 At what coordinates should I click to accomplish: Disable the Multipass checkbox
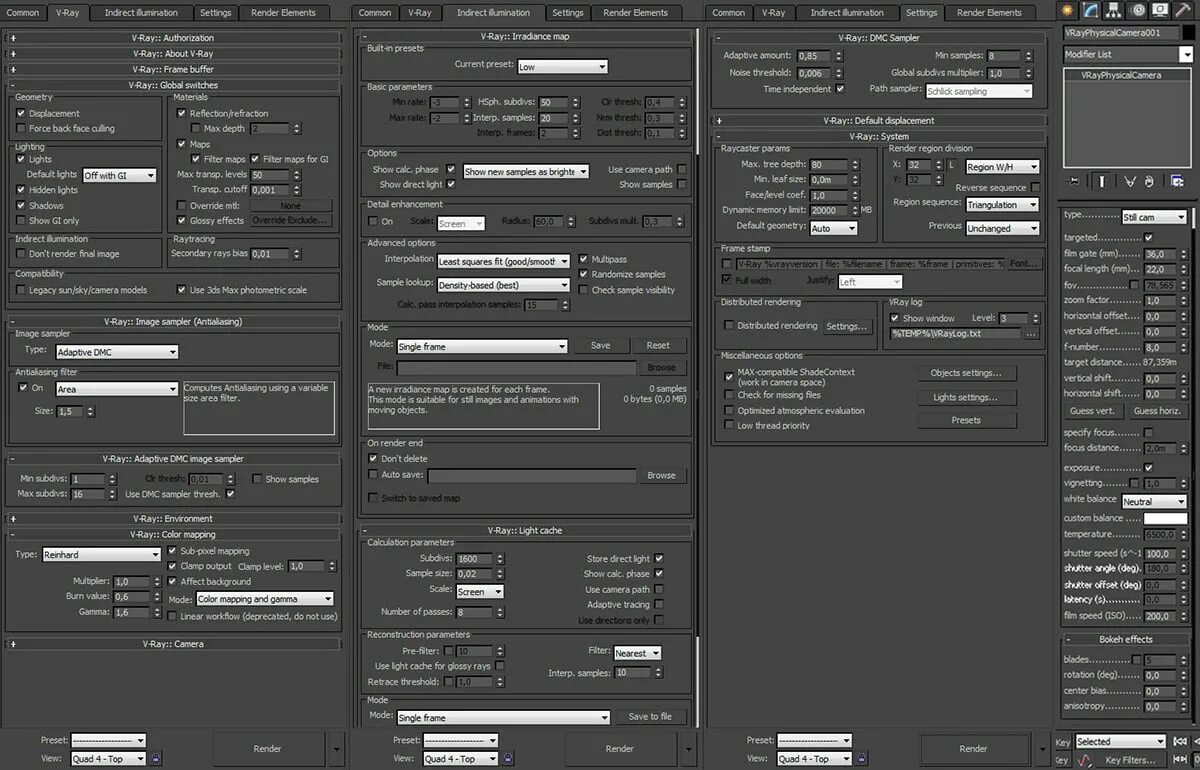[x=584, y=259]
